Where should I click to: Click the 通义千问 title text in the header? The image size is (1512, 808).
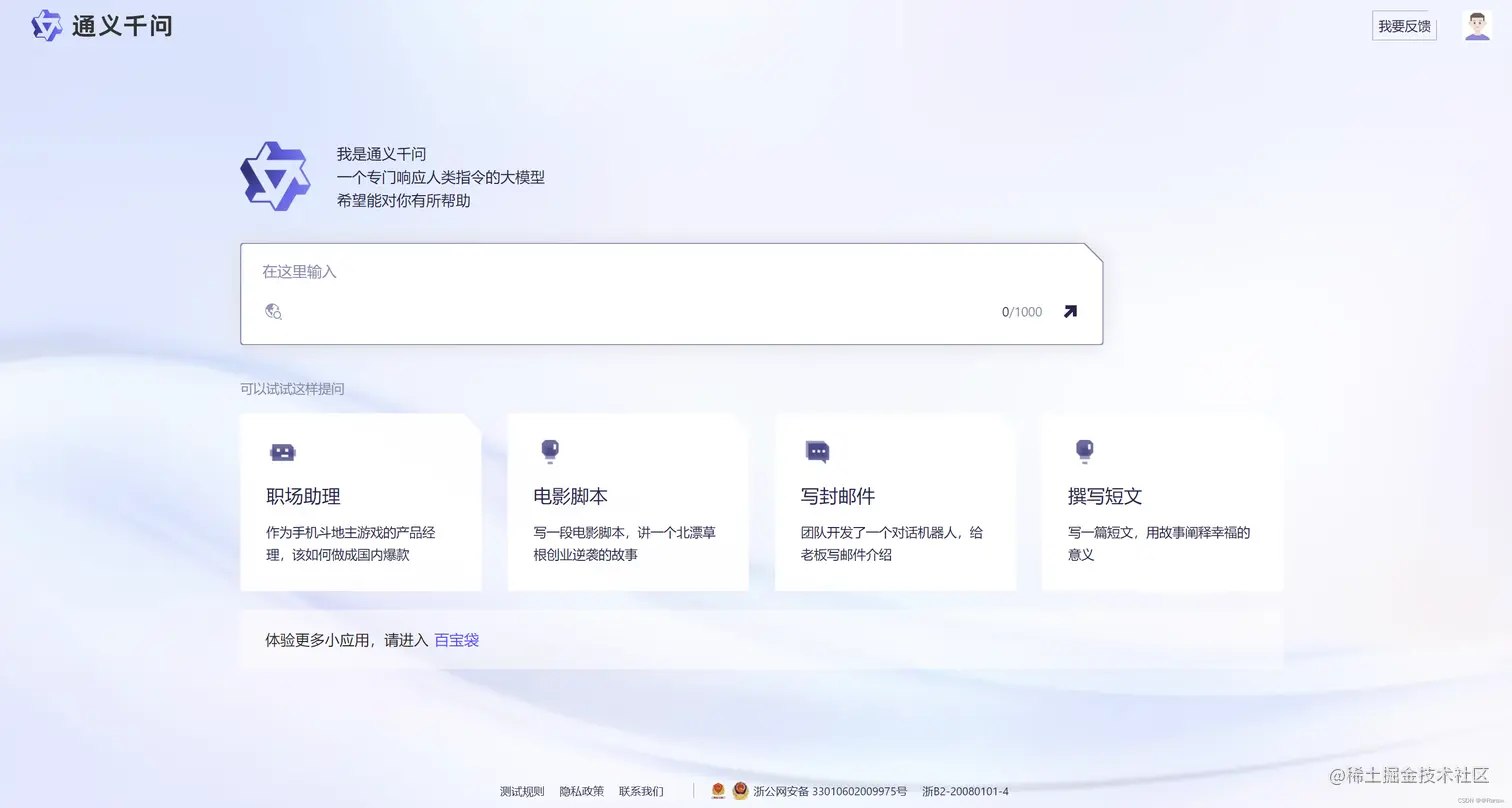coord(122,26)
